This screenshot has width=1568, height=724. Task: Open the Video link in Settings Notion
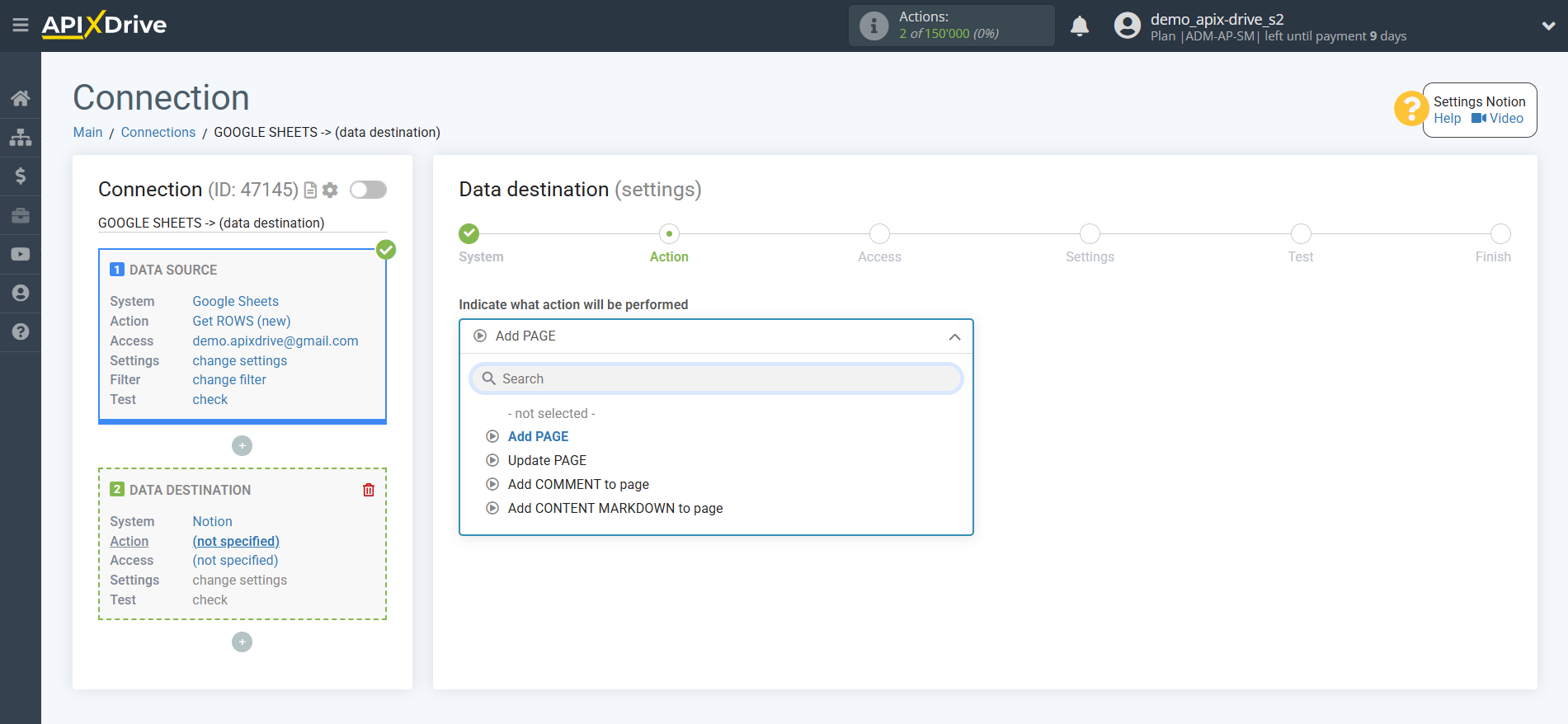pyautogui.click(x=1498, y=119)
